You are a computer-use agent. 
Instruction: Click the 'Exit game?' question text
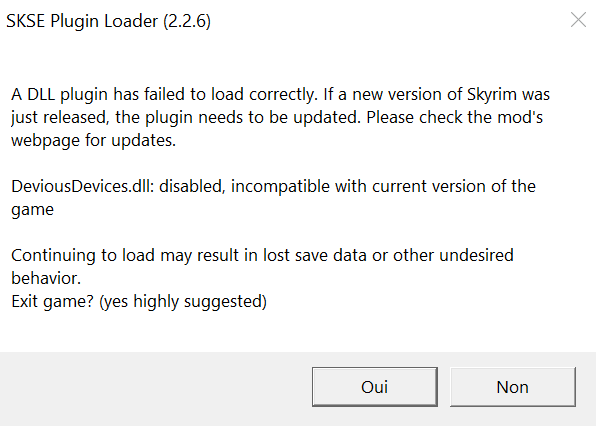(x=52, y=302)
